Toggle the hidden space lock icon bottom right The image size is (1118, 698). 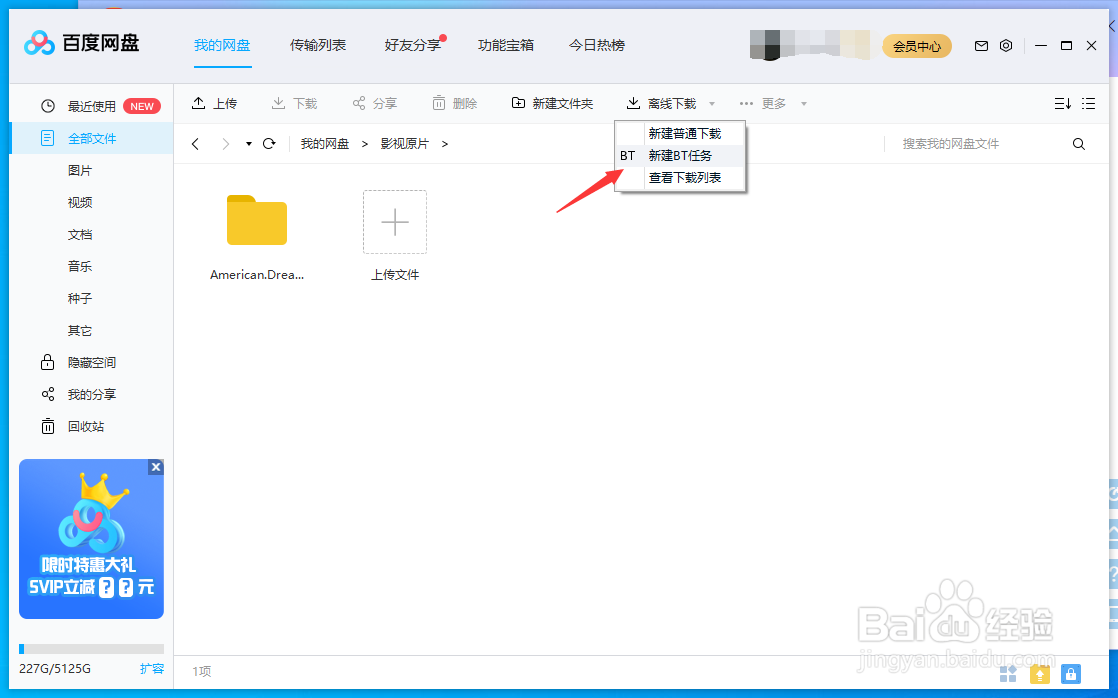(1071, 674)
